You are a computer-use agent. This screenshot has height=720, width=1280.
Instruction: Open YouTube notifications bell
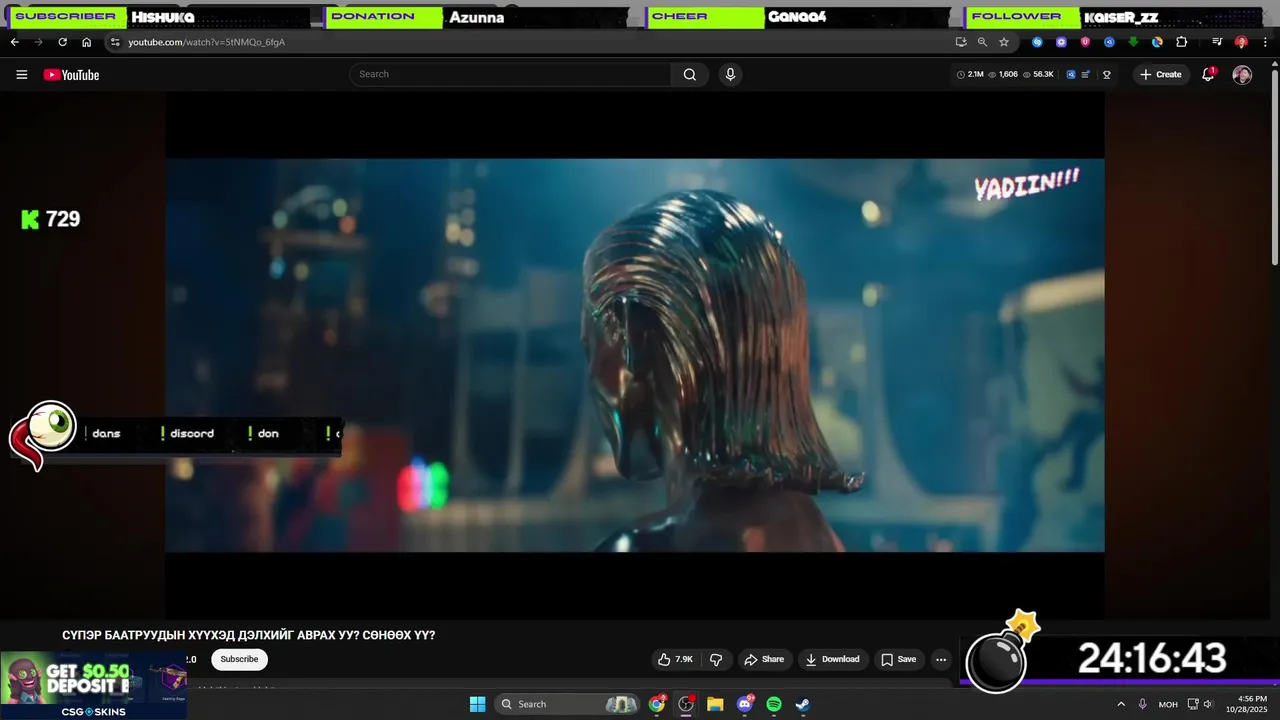tap(1208, 74)
